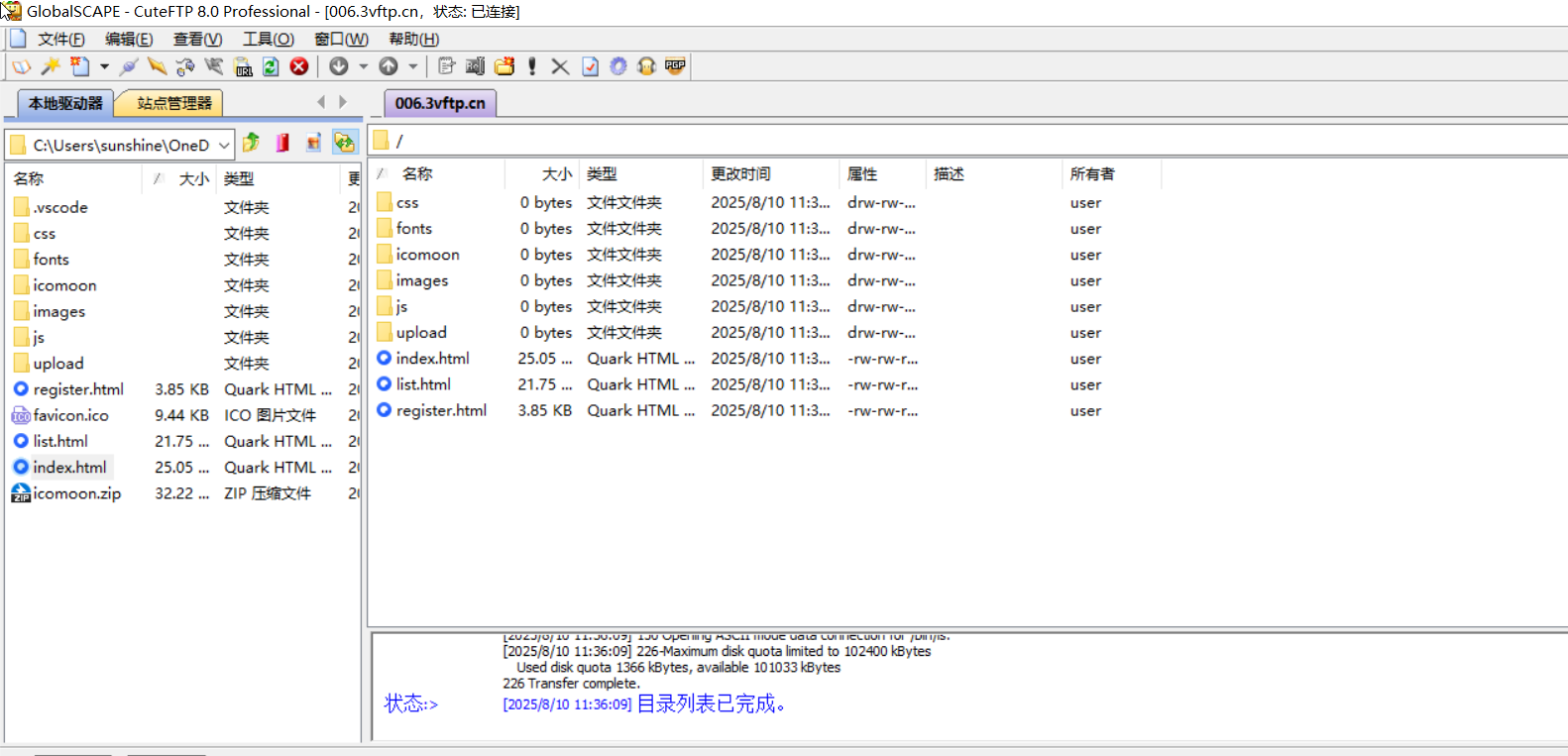Switch to the 本地驱动器 tab
This screenshot has width=1568, height=756.
point(65,103)
